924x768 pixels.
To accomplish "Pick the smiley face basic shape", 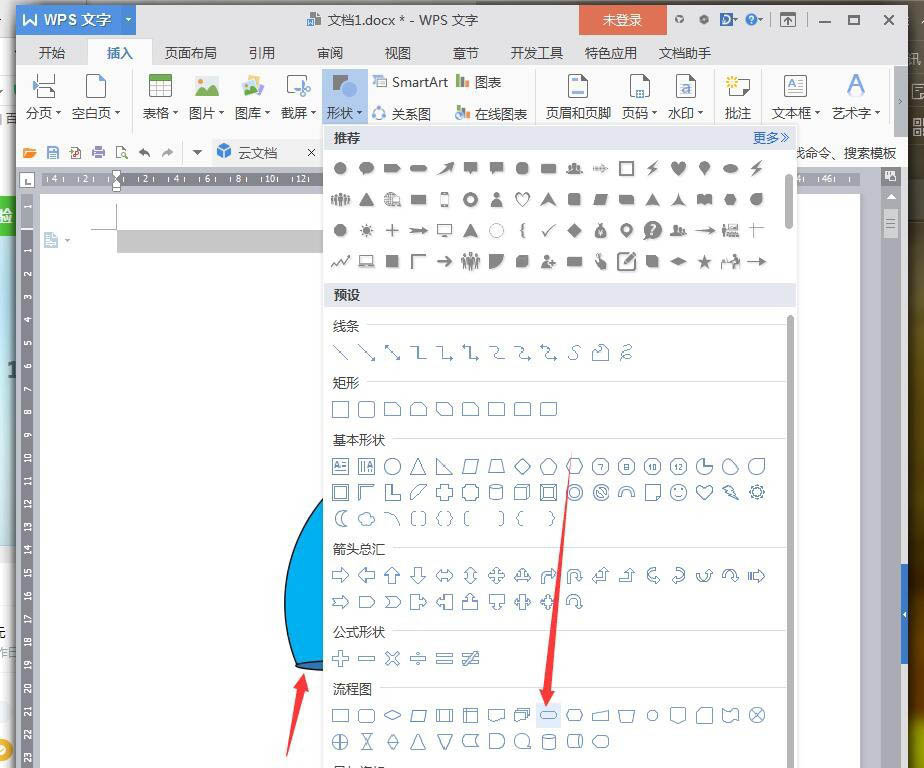I will click(678, 492).
